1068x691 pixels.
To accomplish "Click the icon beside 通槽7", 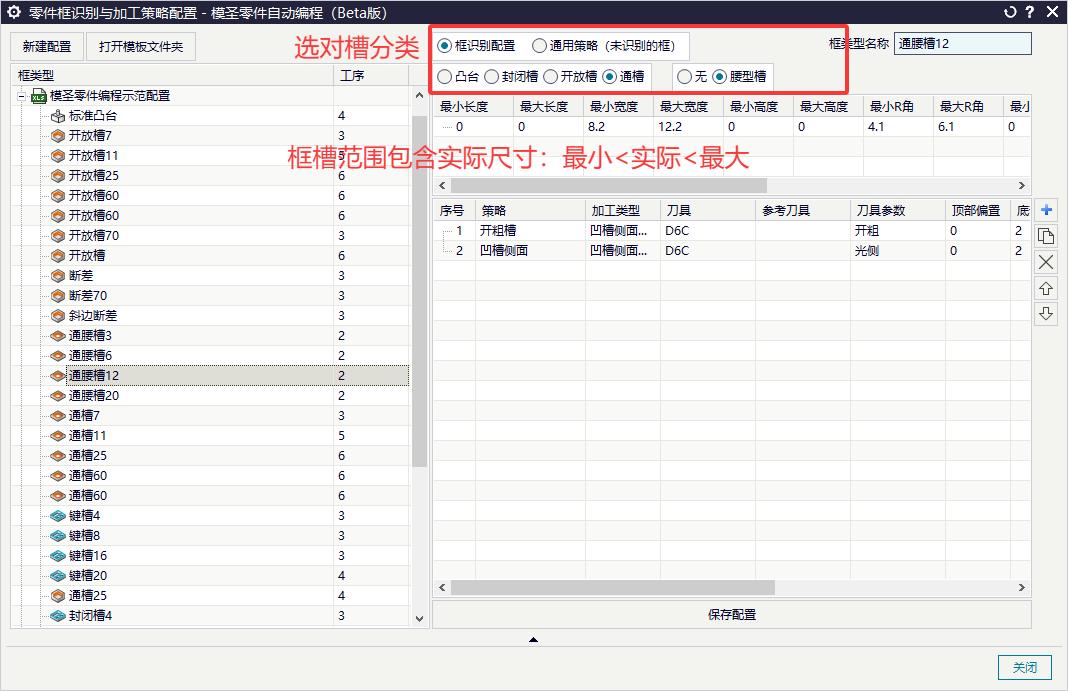I will (58, 416).
